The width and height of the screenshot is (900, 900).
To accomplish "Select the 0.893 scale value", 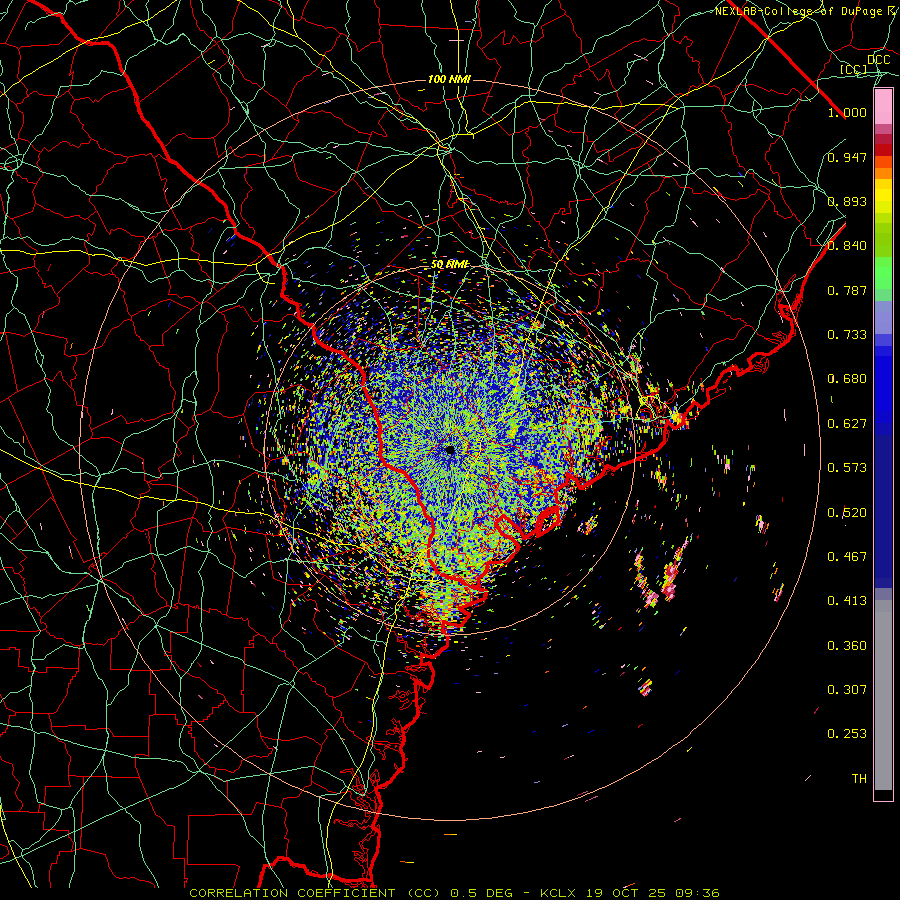I will coord(847,201).
